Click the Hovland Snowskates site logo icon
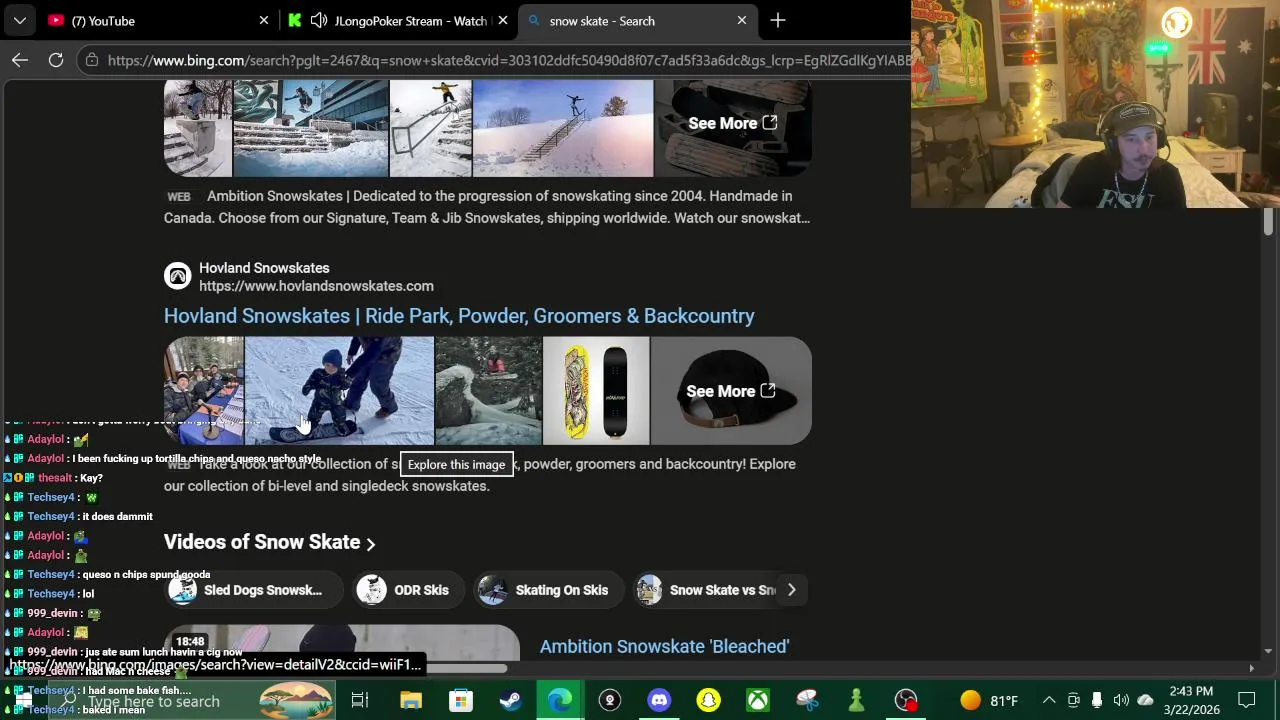Viewport: 1280px width, 720px height. [177, 276]
